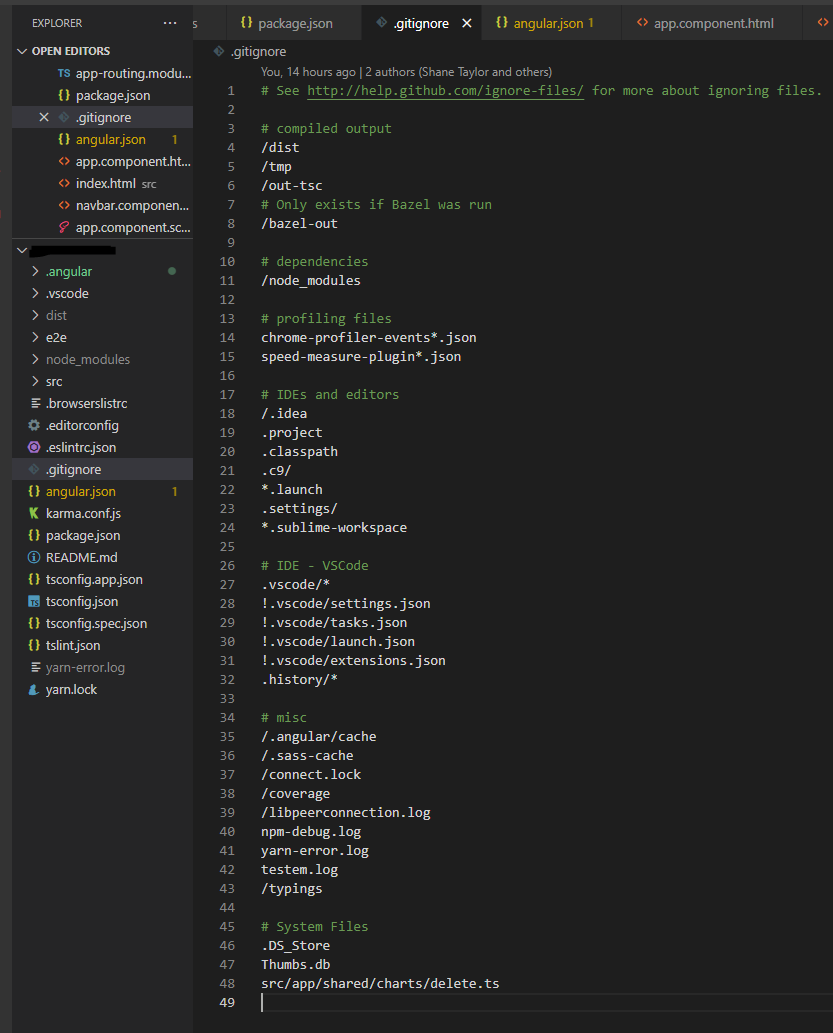Open the app.component.html tab

pyautogui.click(x=713, y=23)
